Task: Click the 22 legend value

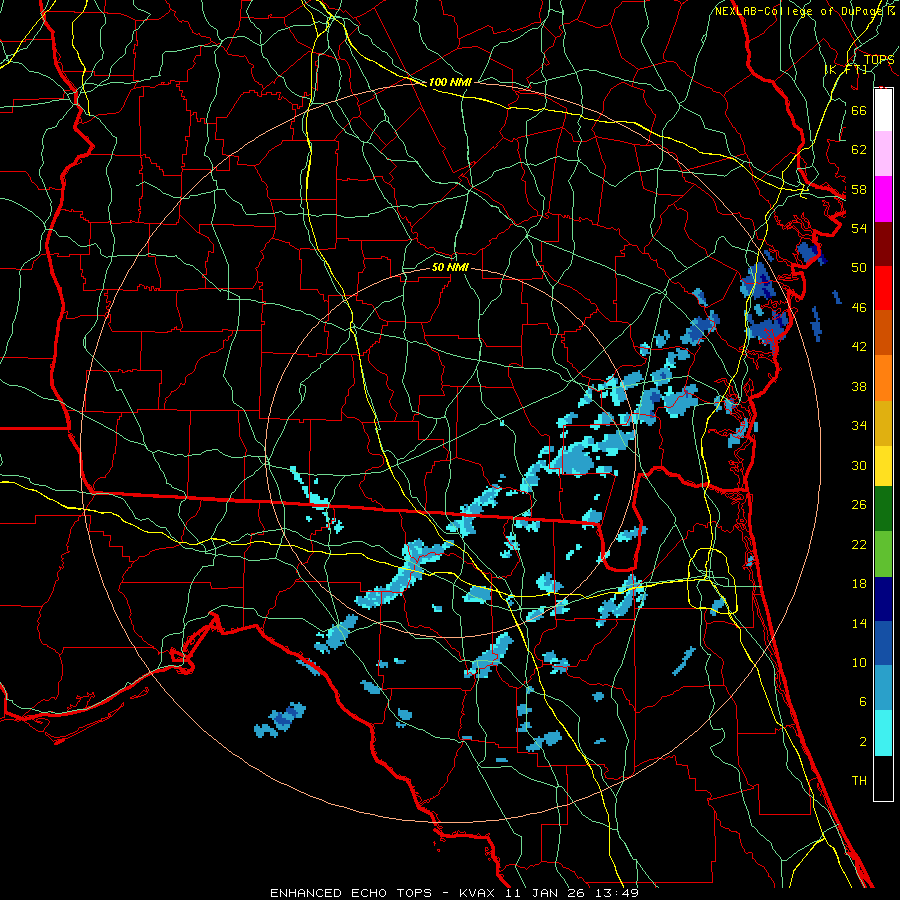Action: coord(859,544)
